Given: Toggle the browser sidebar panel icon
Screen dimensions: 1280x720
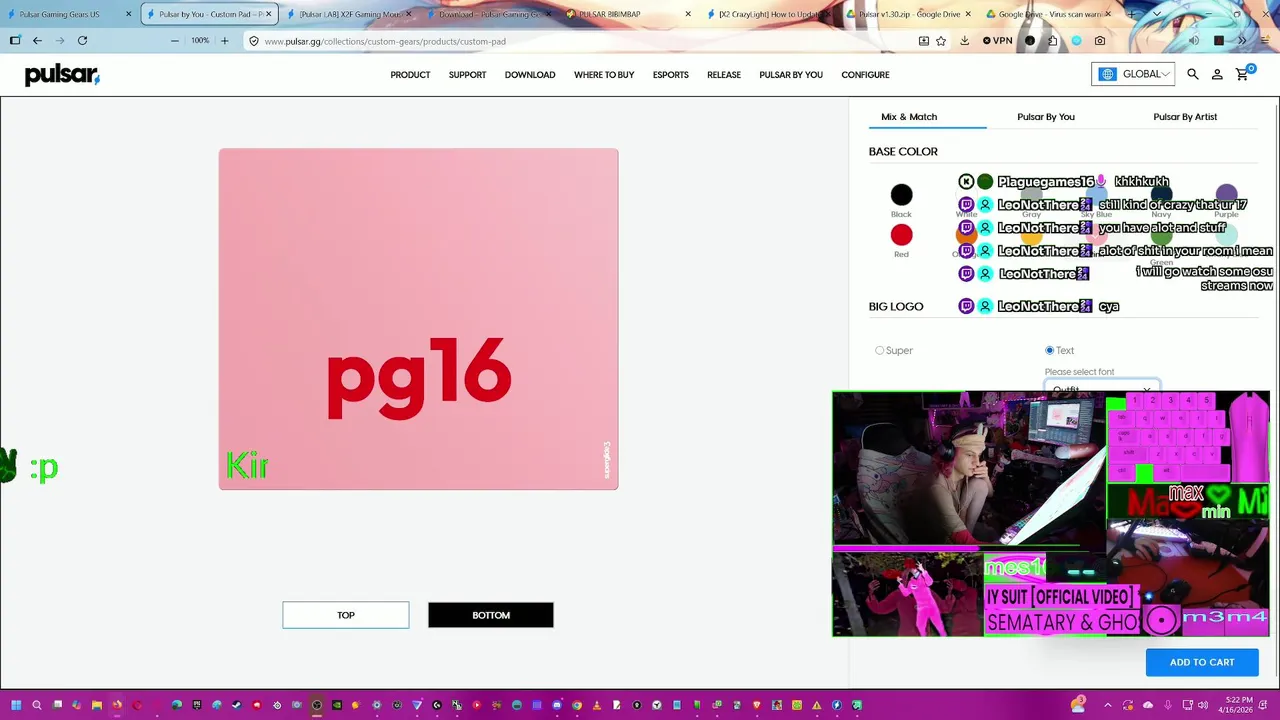Looking at the screenshot, I should coord(15,41).
